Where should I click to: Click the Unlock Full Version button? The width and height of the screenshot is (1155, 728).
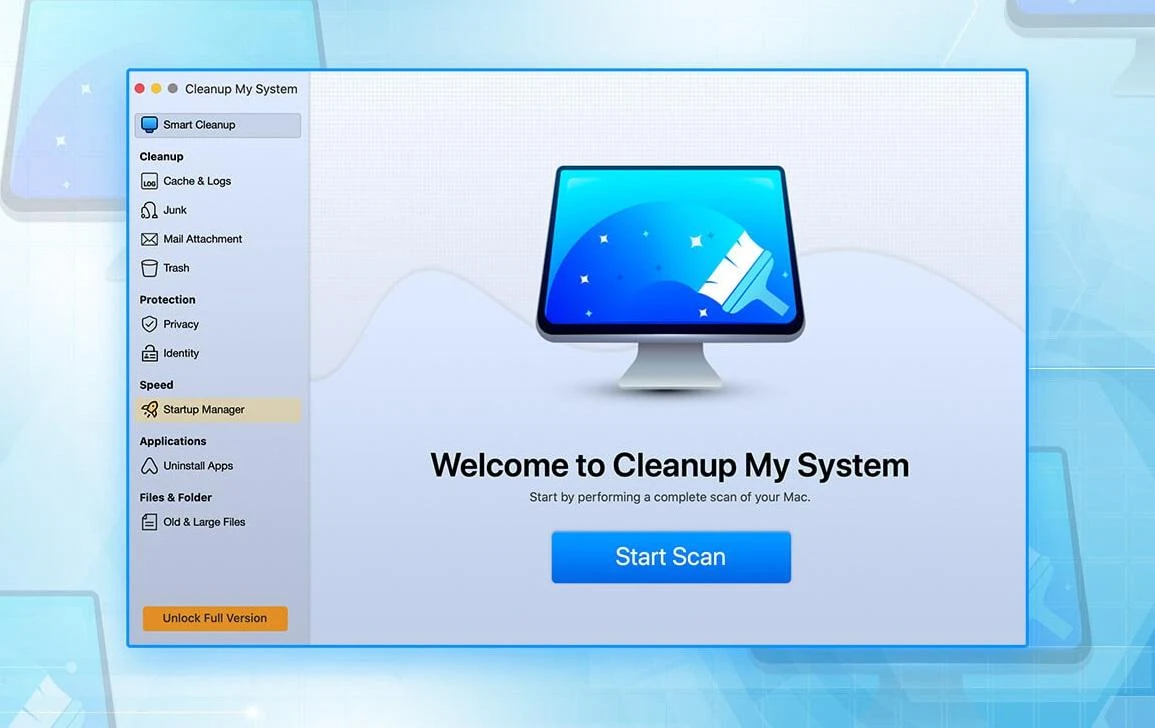[215, 618]
